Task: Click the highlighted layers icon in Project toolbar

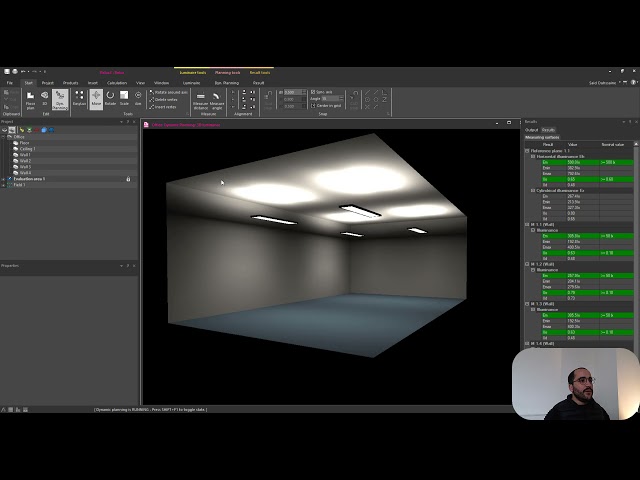Action: click(x=12, y=130)
